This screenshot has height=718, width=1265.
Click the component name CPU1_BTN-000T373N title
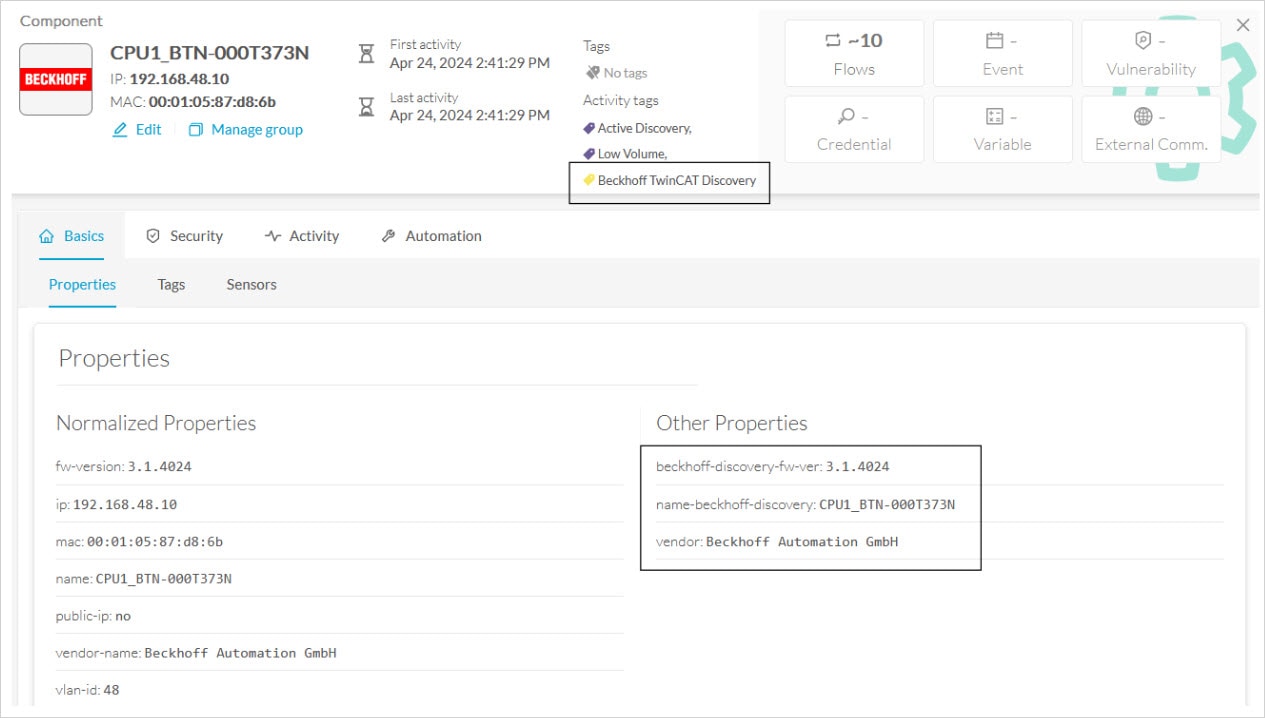pyautogui.click(x=209, y=54)
